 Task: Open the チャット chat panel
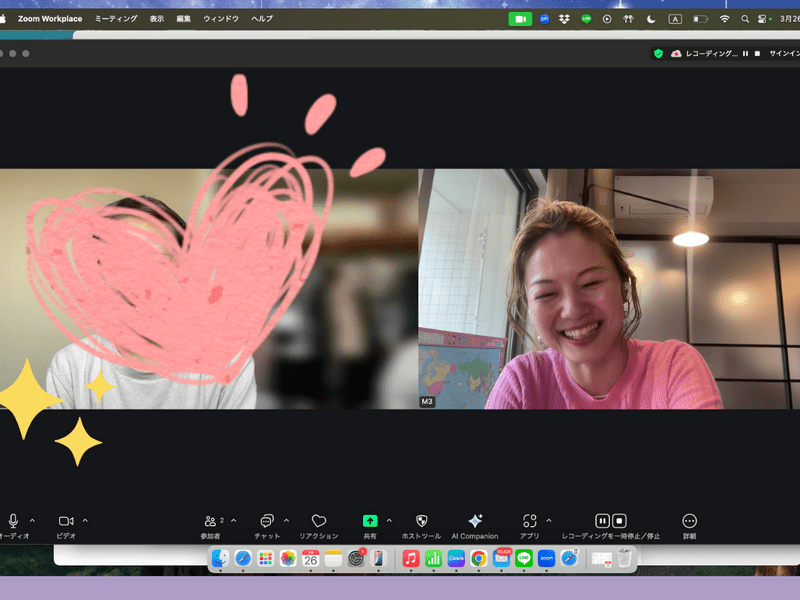pos(267,521)
